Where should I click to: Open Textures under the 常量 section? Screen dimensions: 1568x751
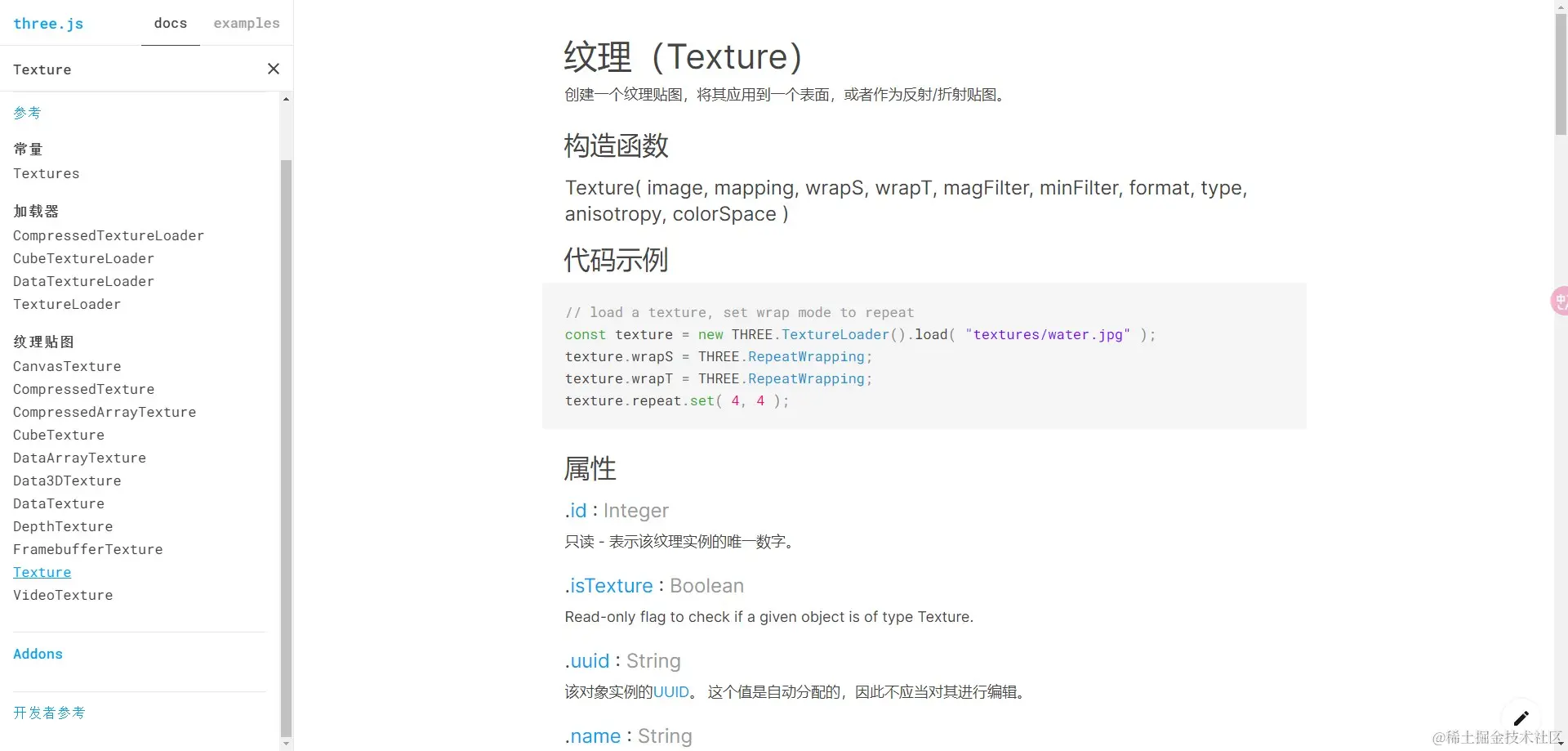(46, 173)
